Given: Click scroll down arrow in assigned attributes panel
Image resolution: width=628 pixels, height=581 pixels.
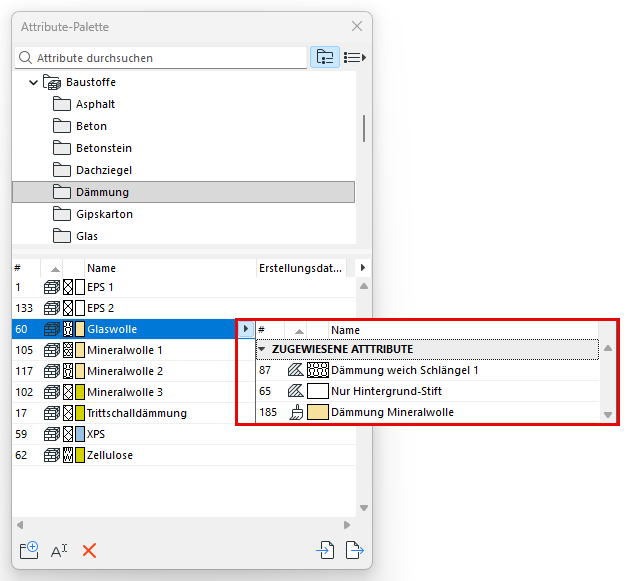Looking at the screenshot, I should pyautogui.click(x=608, y=415).
